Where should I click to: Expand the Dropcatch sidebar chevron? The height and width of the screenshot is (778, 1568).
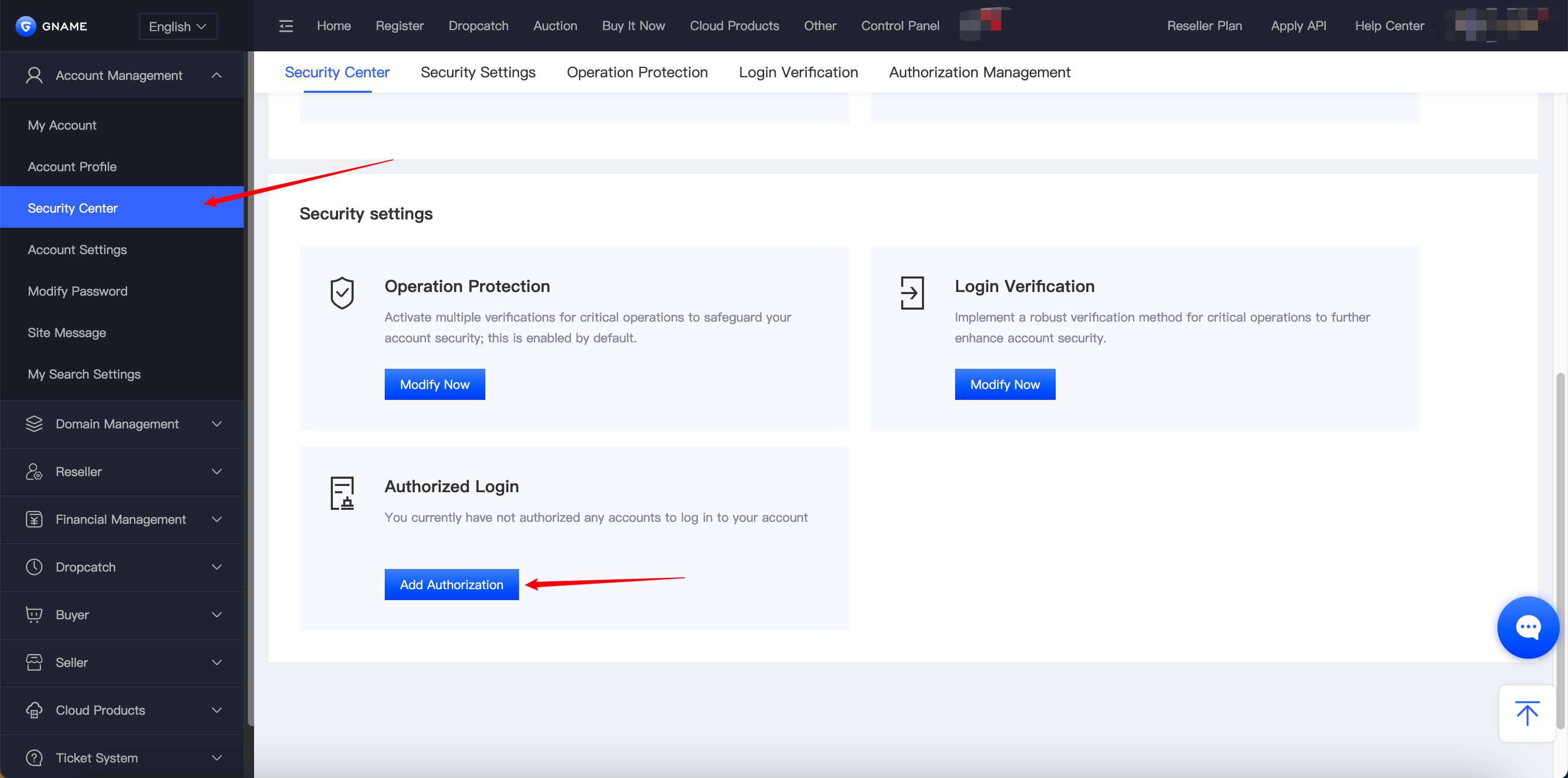[217, 567]
